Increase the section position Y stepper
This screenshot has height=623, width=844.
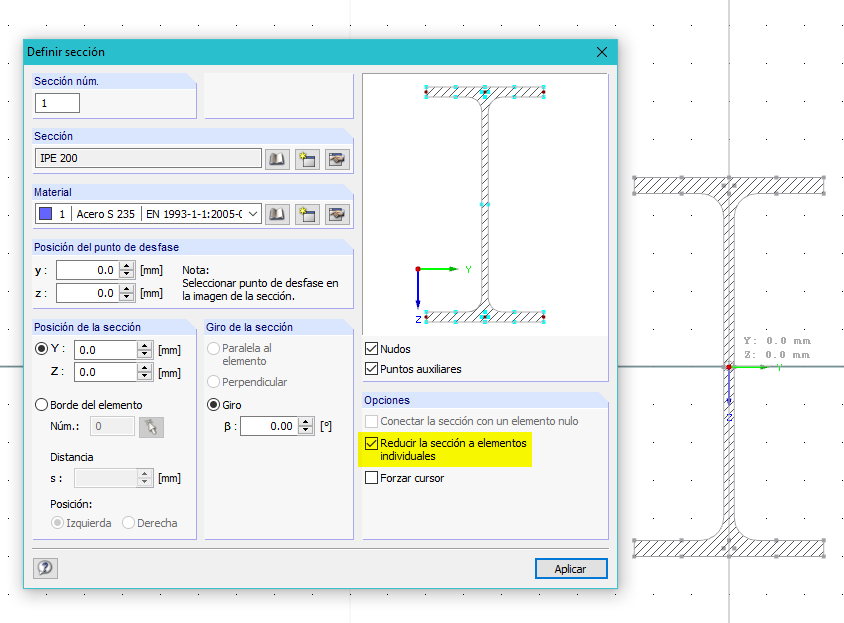144,346
